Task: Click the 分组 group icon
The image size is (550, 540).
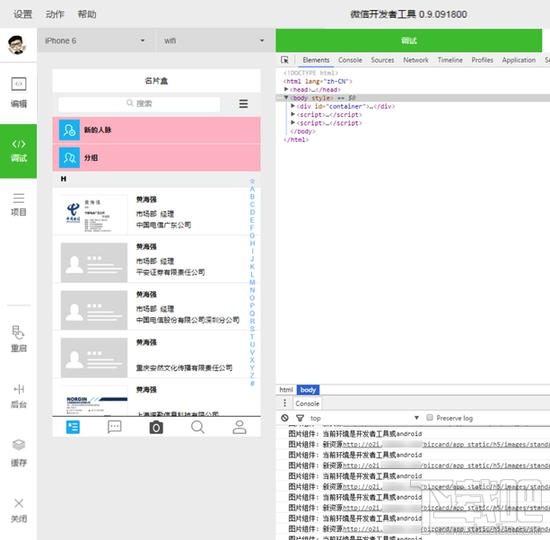Action: coord(69,158)
